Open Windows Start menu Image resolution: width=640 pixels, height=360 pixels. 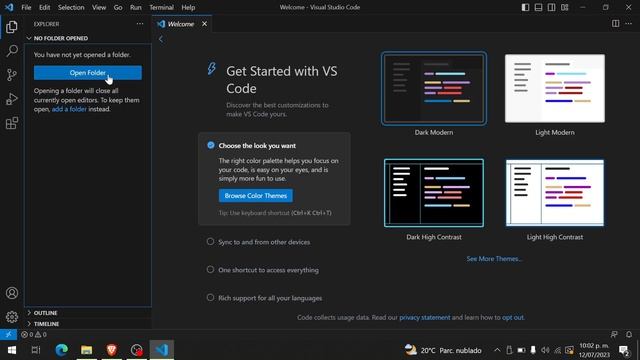11,350
